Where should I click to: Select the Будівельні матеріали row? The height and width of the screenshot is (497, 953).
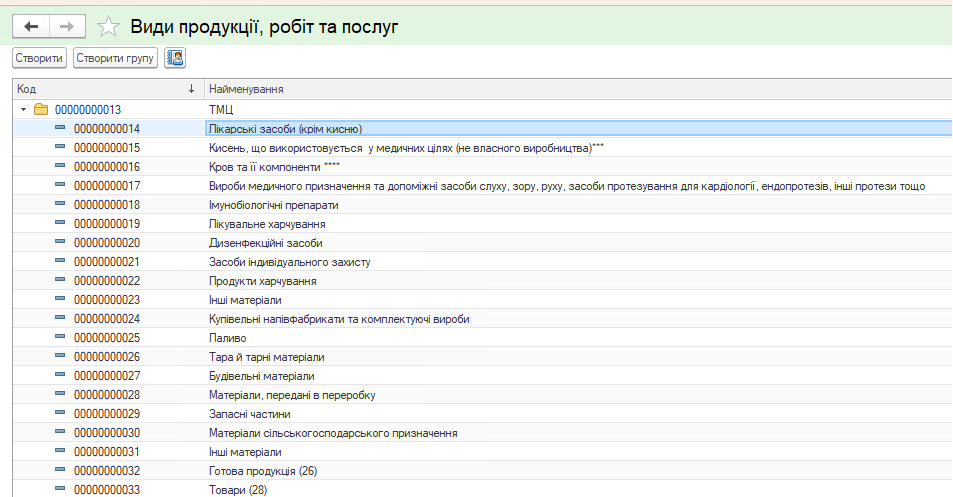point(261,375)
